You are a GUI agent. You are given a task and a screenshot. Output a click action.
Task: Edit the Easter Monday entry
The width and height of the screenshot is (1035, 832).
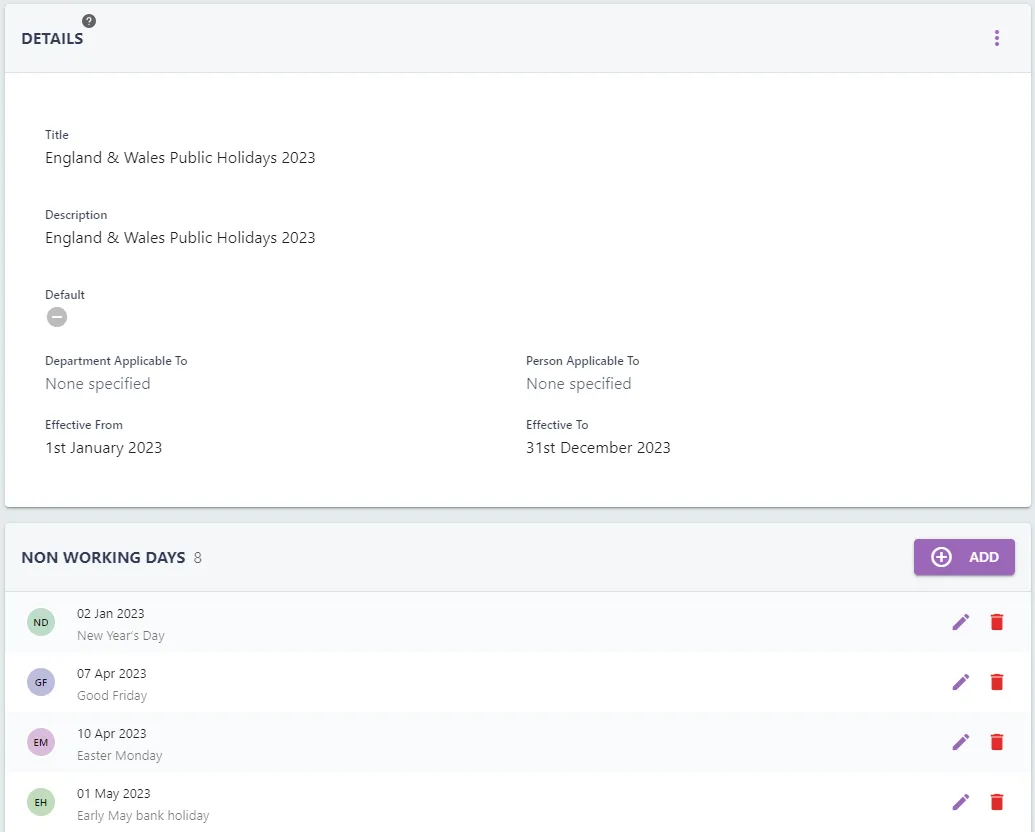[x=960, y=742]
